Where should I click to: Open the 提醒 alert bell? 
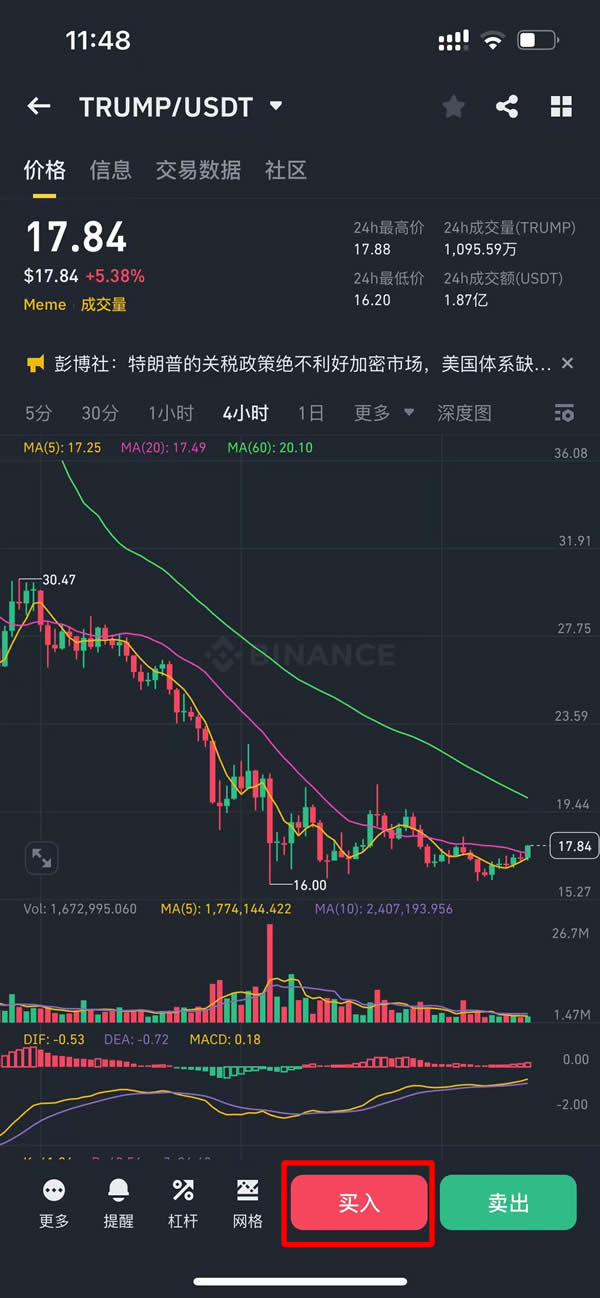point(118,1202)
